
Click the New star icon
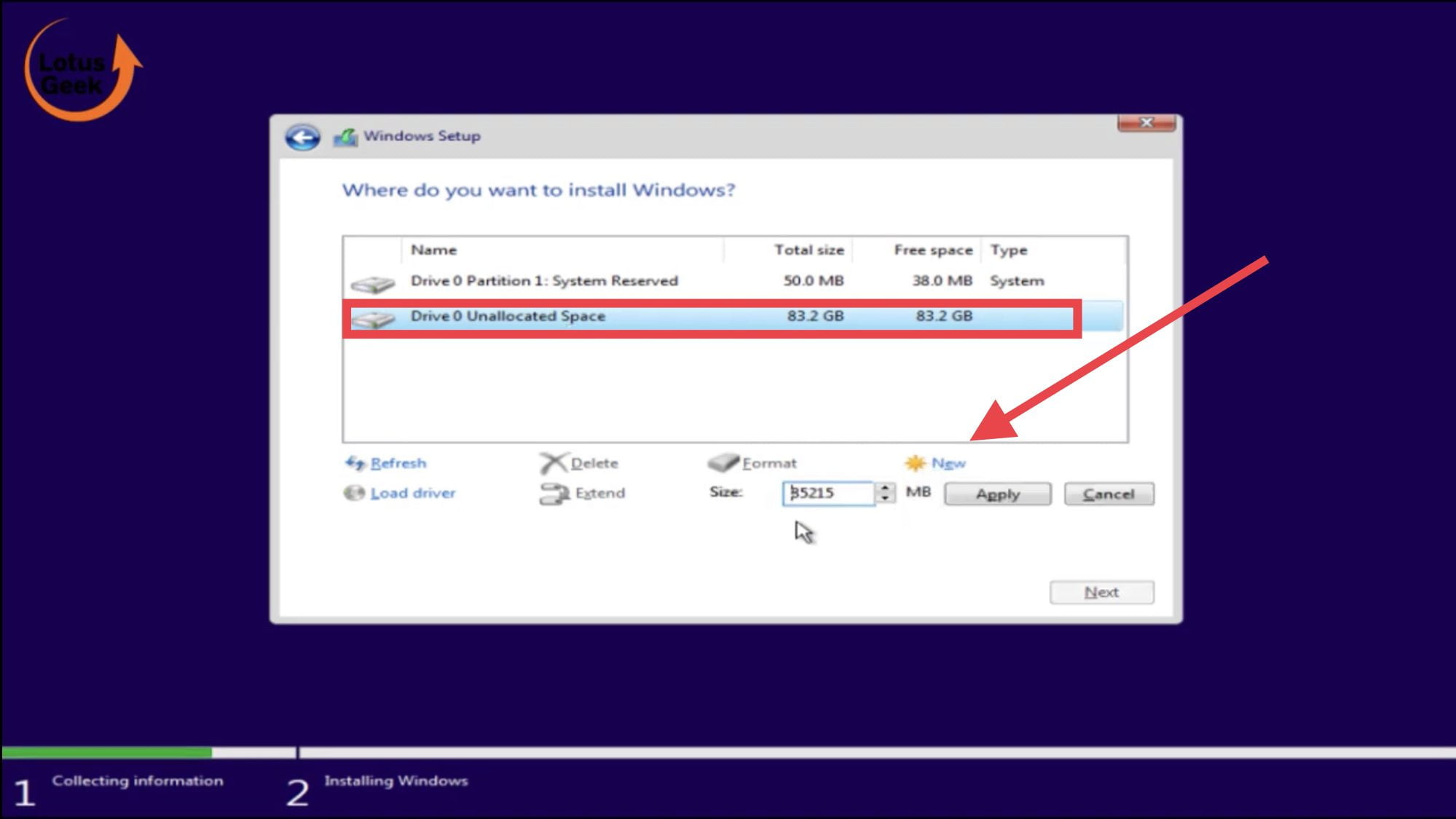click(x=915, y=463)
